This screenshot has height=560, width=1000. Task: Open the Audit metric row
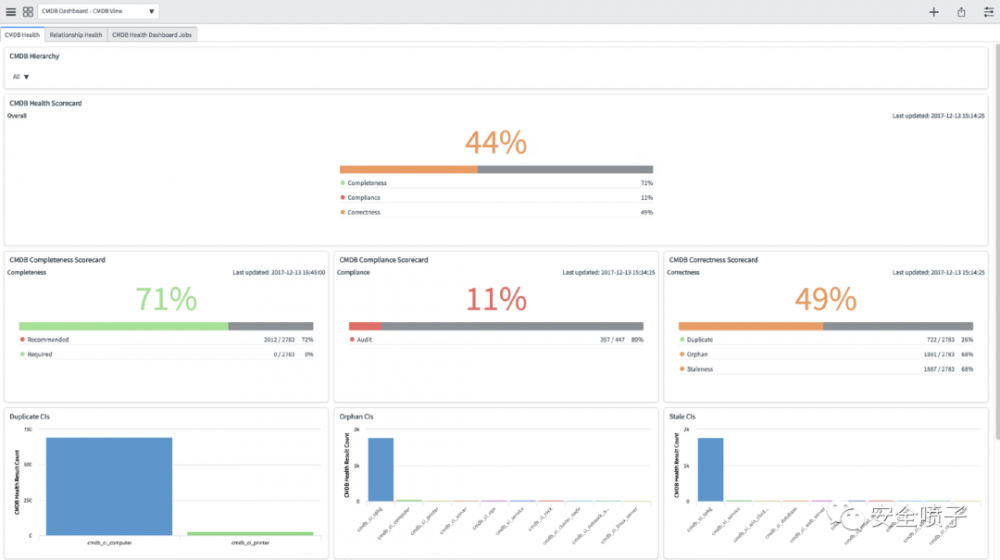[x=496, y=340]
